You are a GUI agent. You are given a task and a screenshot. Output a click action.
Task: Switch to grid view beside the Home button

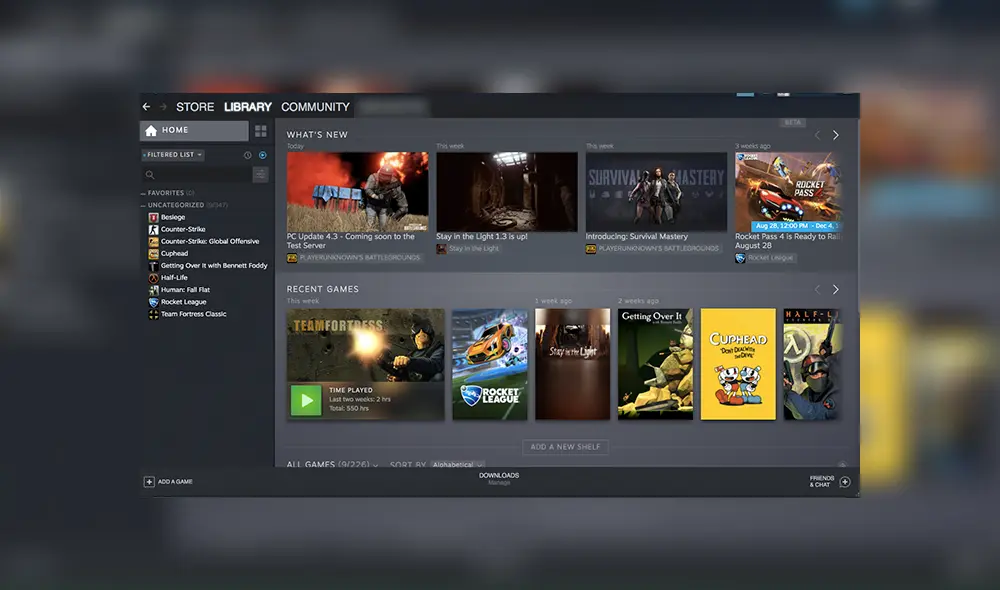(x=260, y=130)
